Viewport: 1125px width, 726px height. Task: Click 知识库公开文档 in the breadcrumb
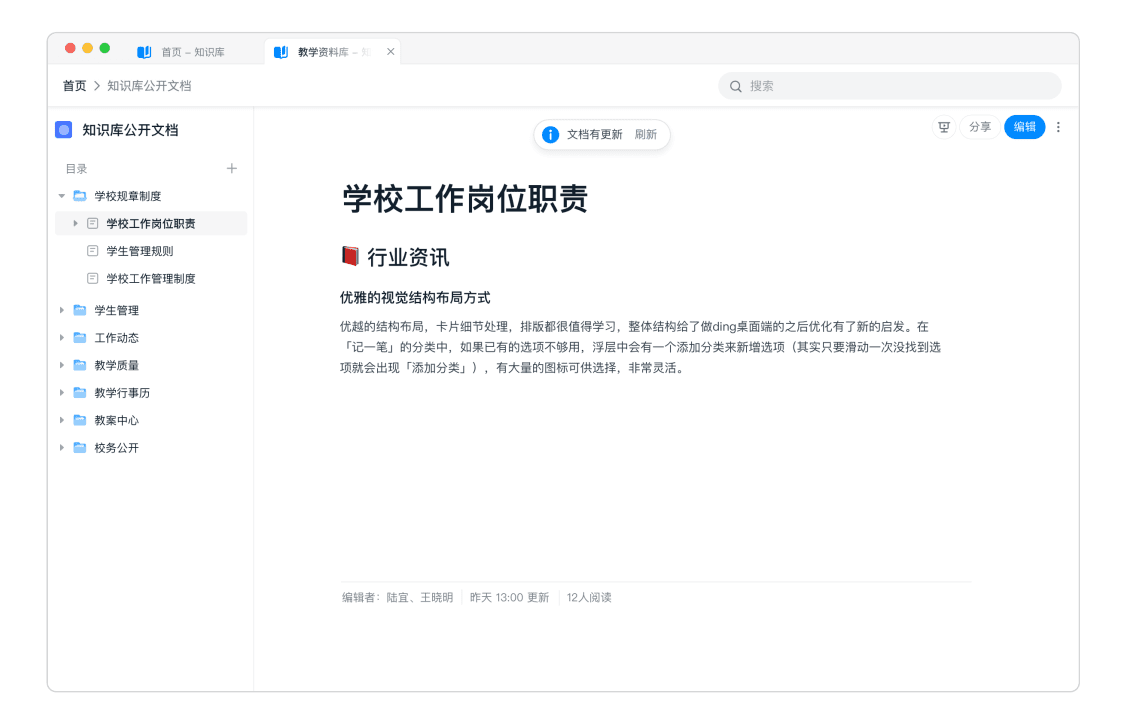(x=149, y=86)
